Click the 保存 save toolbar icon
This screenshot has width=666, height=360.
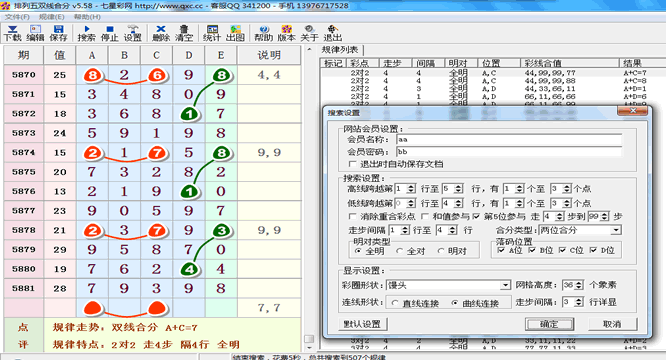tap(58, 33)
